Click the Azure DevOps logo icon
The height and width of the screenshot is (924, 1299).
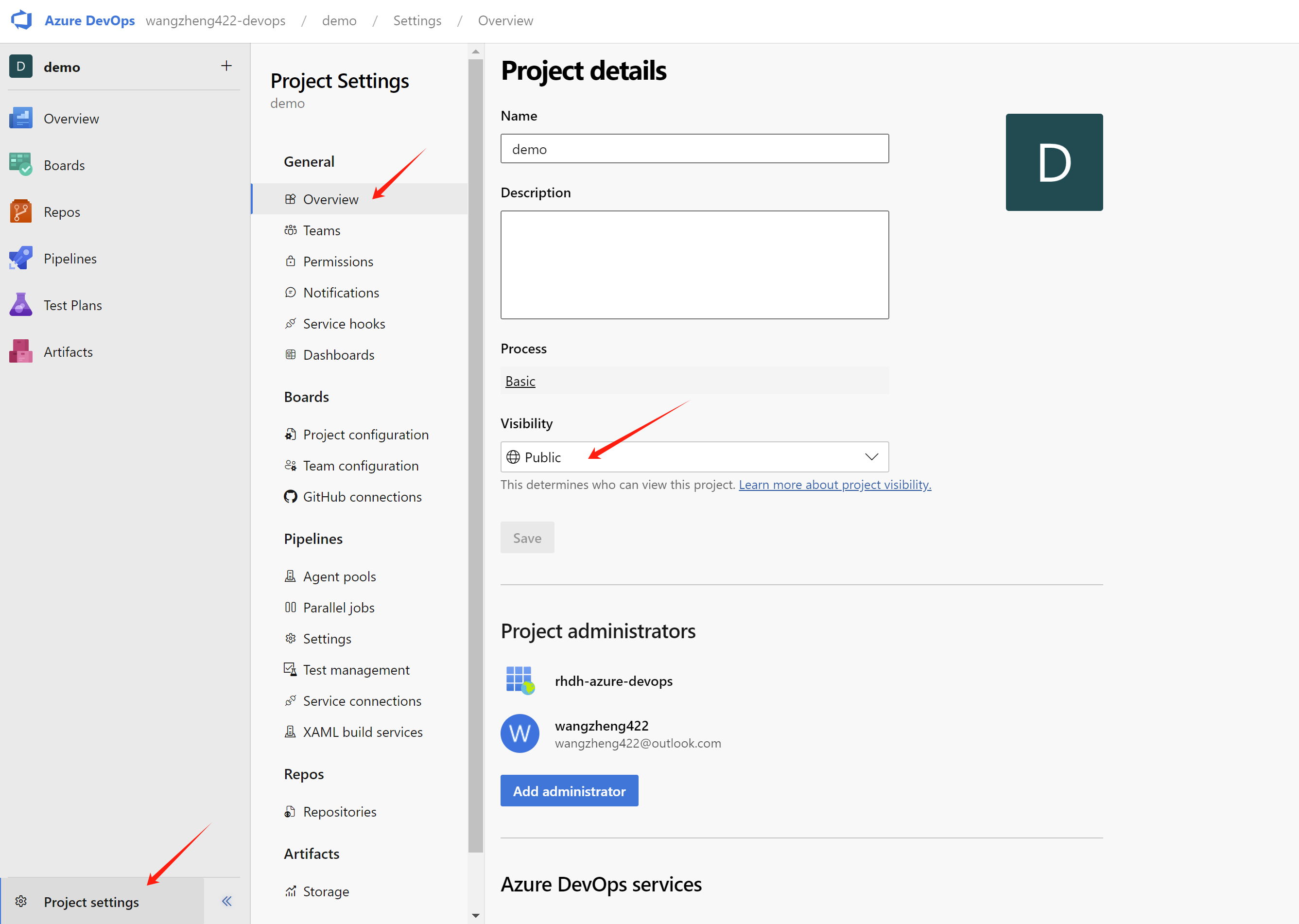[21, 20]
